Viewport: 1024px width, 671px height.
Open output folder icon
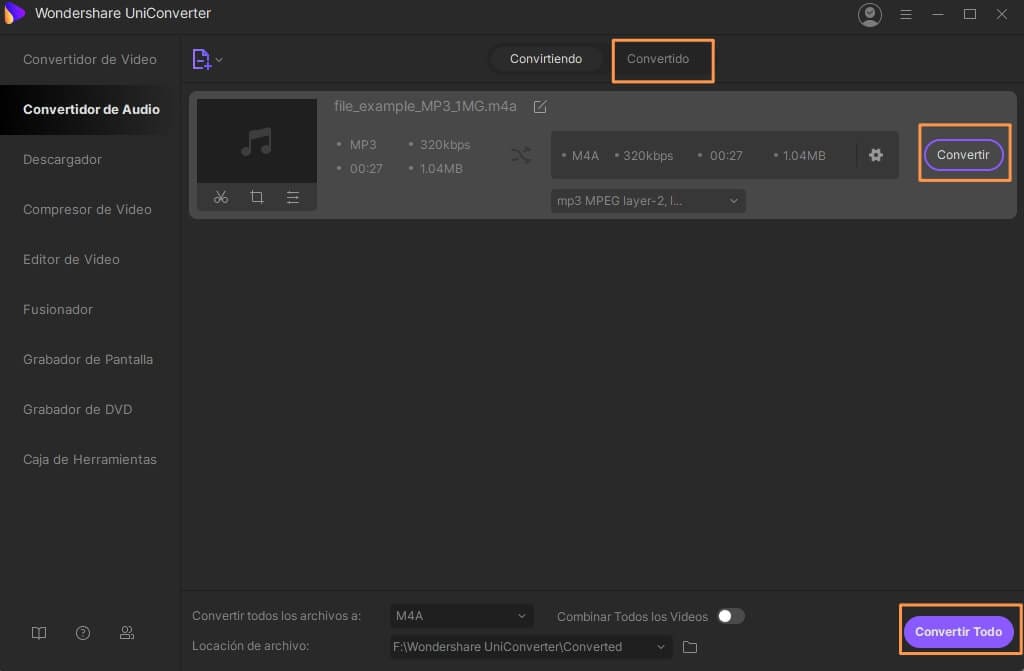point(690,647)
